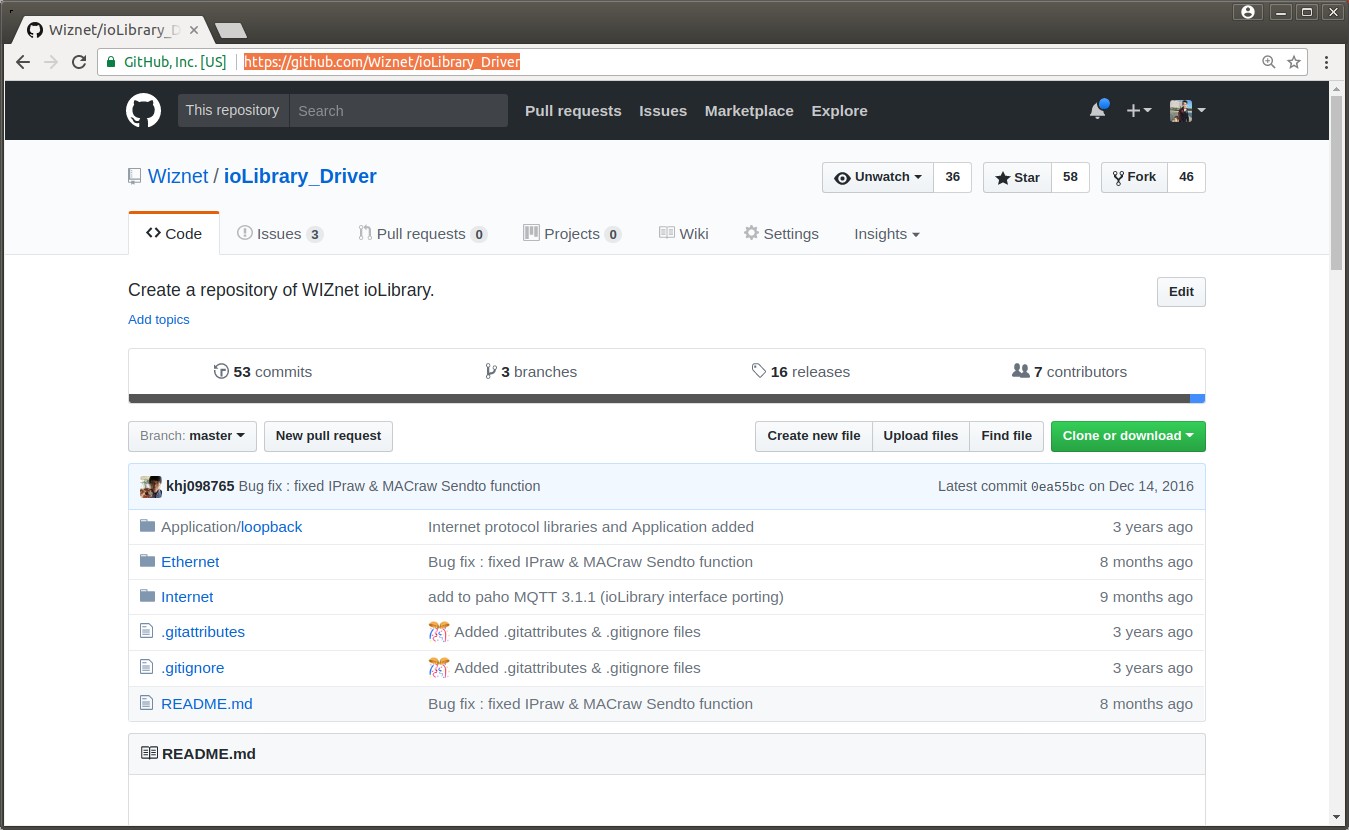Click the page vertical scrollbar thumb
The image size is (1349, 830).
pyautogui.click(x=1337, y=183)
